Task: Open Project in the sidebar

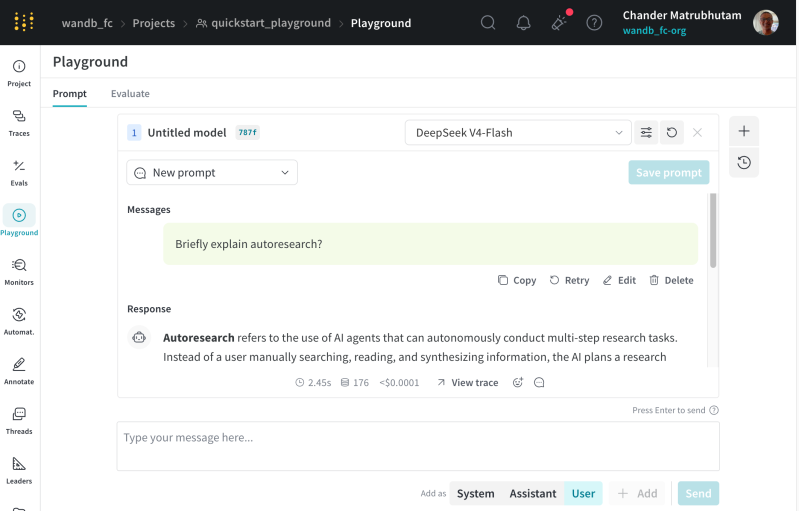Action: (x=19, y=73)
